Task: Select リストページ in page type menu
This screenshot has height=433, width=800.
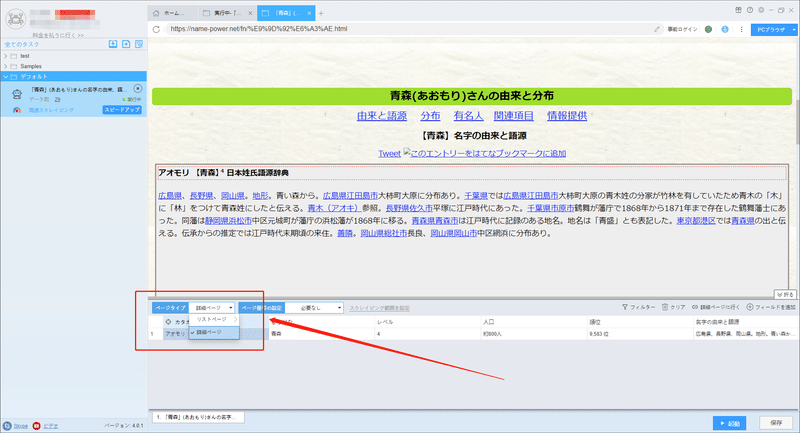Action: coord(214,319)
